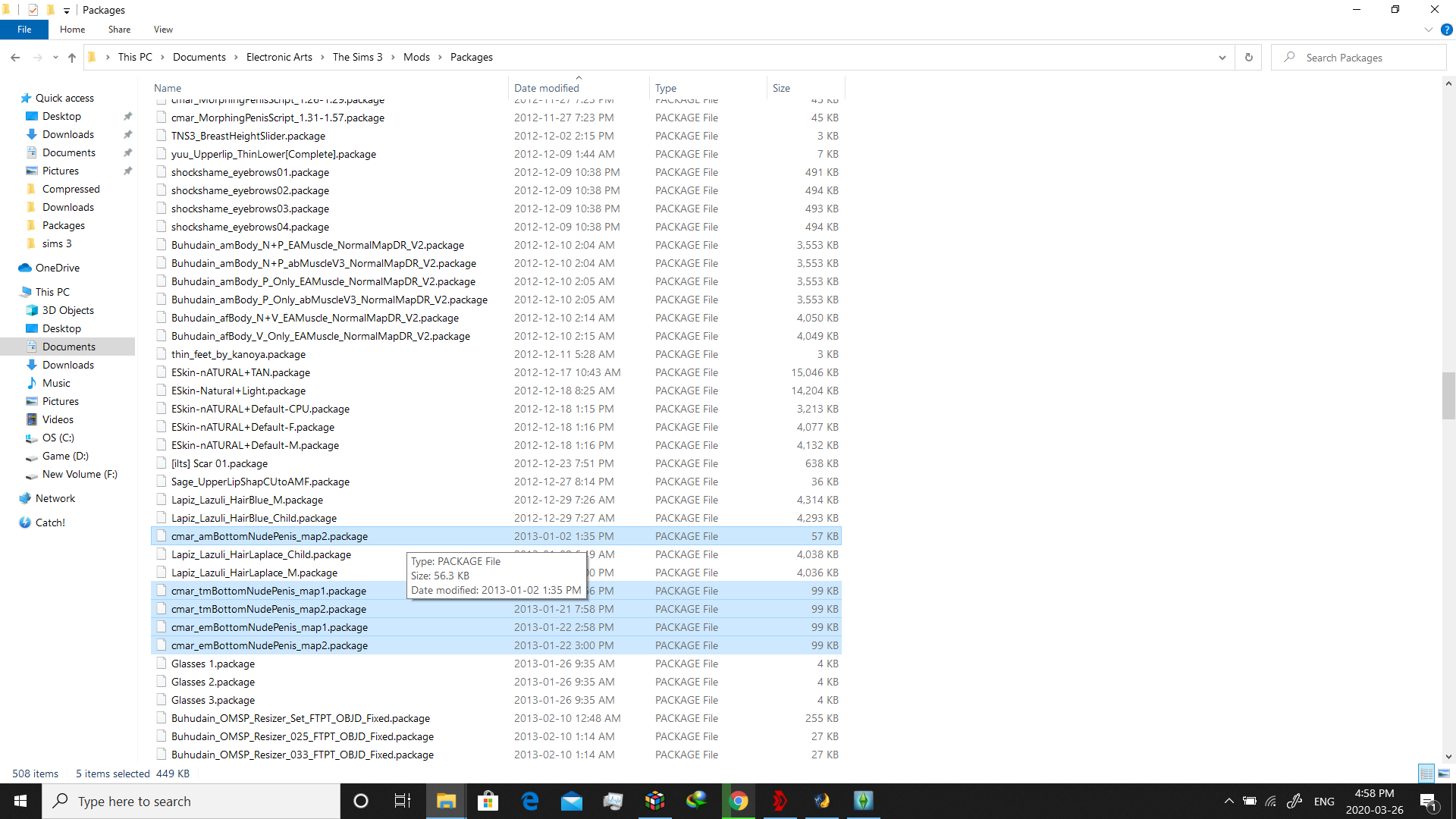Open Google Chrome from taskbar

pyautogui.click(x=739, y=801)
